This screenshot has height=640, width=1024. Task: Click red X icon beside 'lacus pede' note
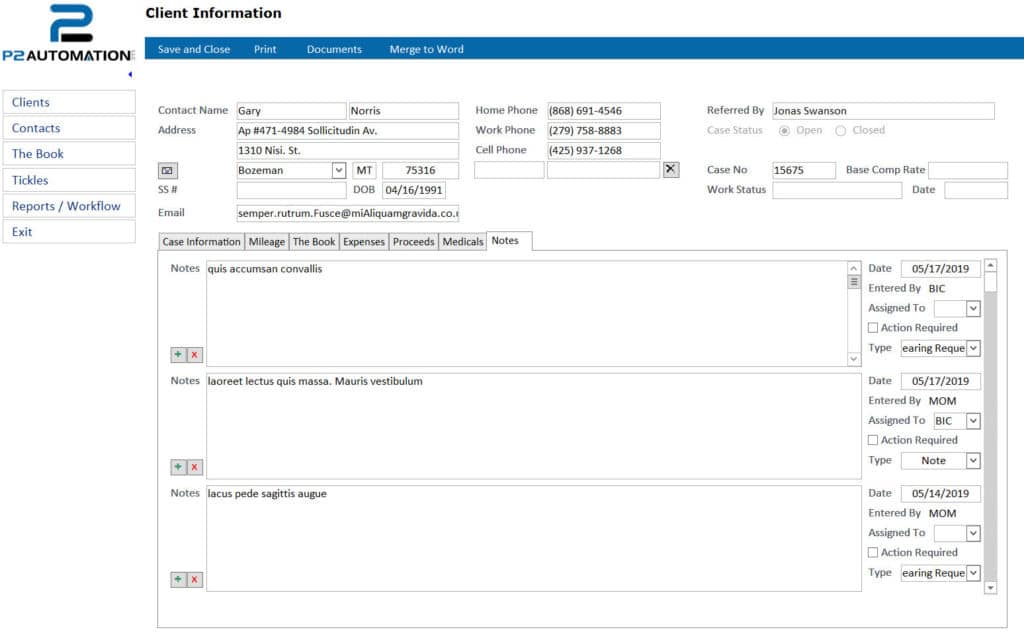tap(195, 579)
